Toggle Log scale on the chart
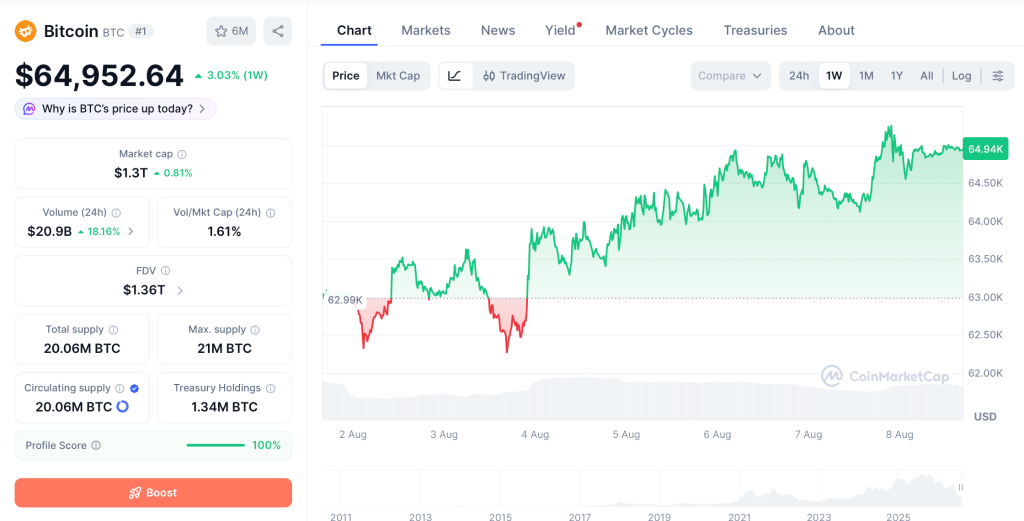Screen dimensions: 1024x521 pyautogui.click(x=961, y=76)
